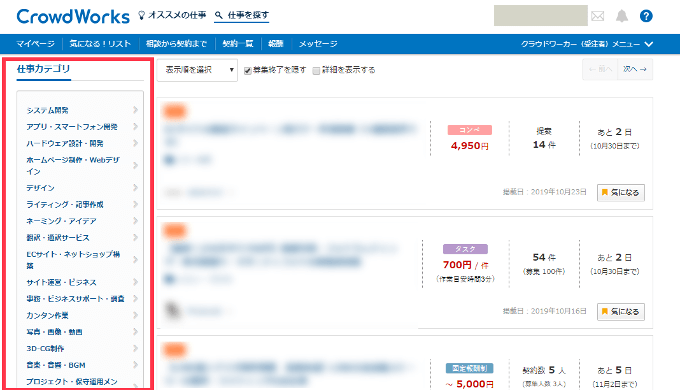This screenshot has height=390, width=680.
Task: Bookmark the 700円 タスク job with 気になる
Action: [621, 311]
